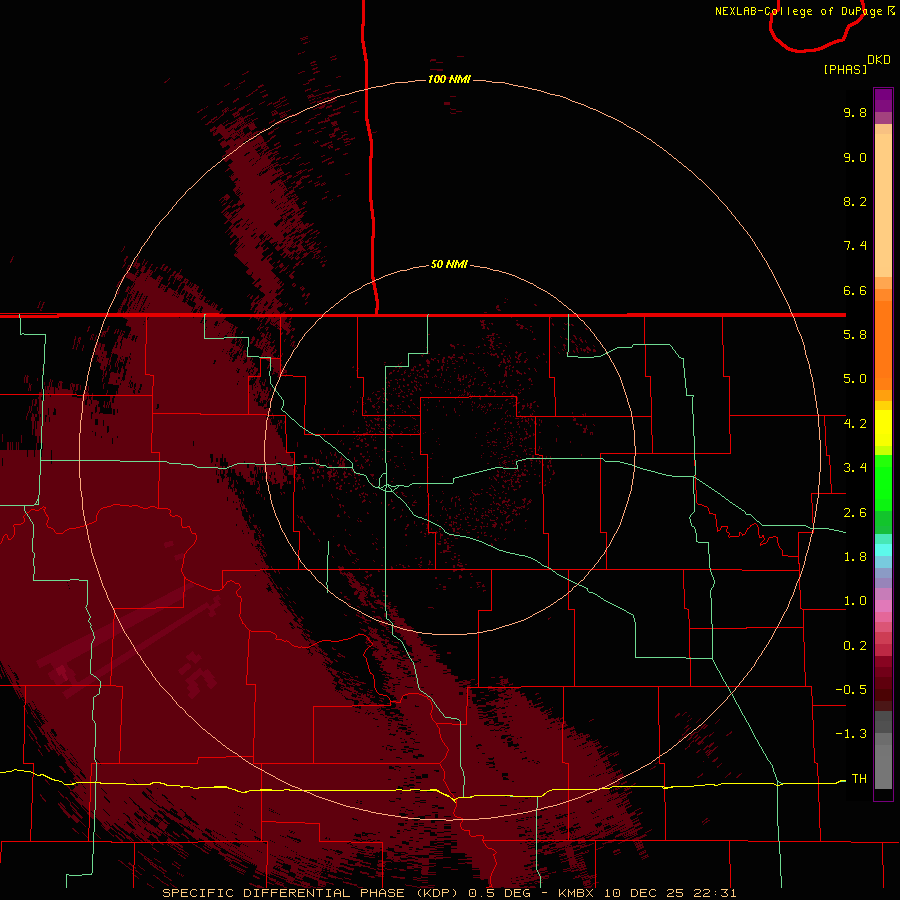Screen dimensions: 900x900
Task: Pick the bright green band on the color scale
Action: [883, 483]
